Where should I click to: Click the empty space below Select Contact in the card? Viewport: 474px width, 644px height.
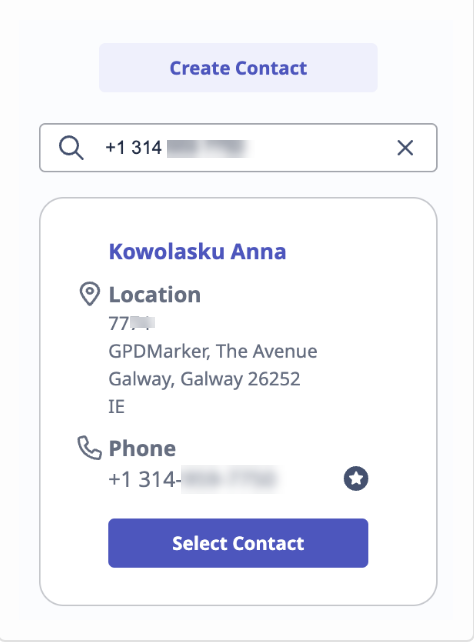pyautogui.click(x=238, y=586)
